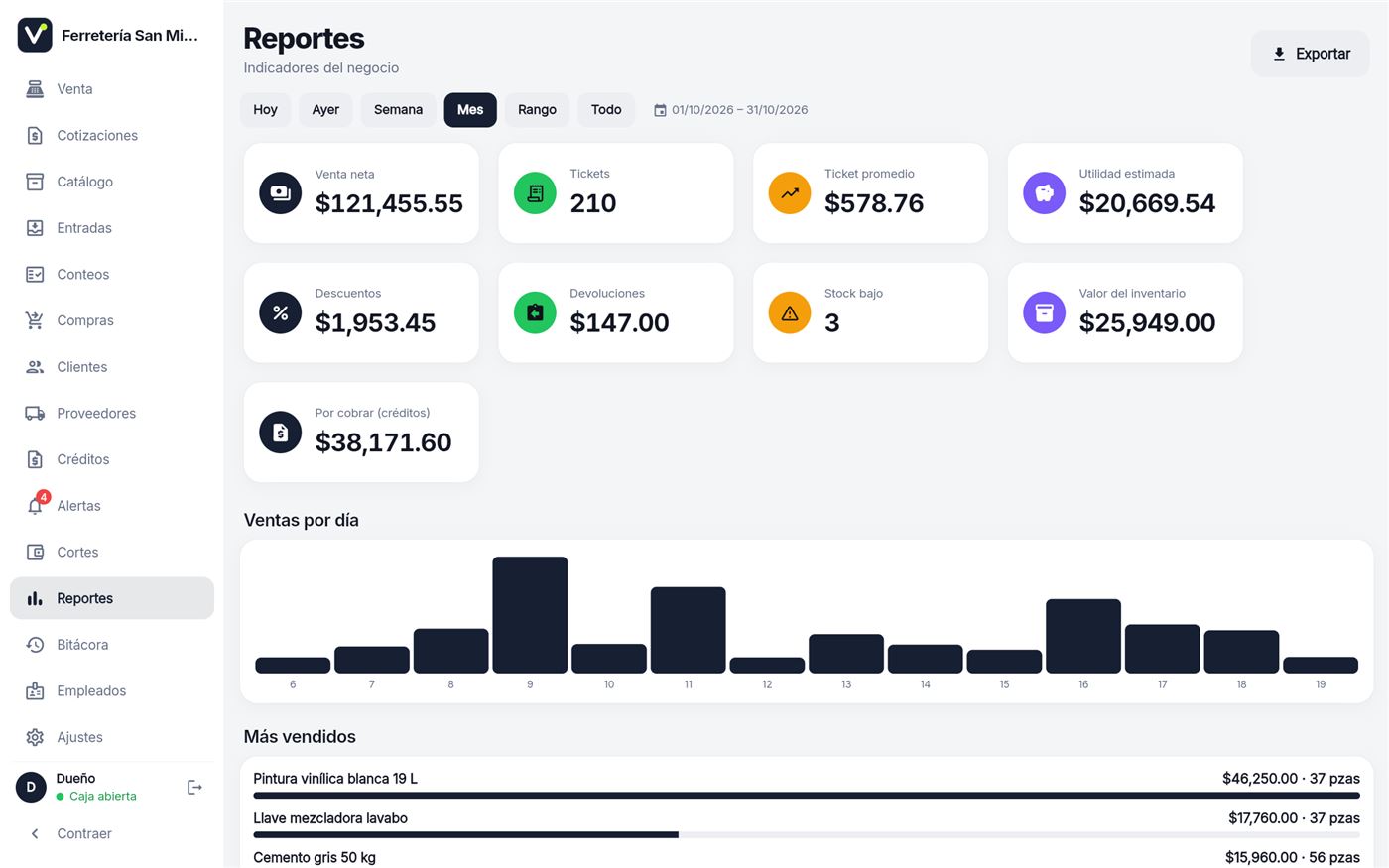Click the Cotizaciones document icon
Image resolution: width=1389 pixels, height=868 pixels.
[35, 136]
